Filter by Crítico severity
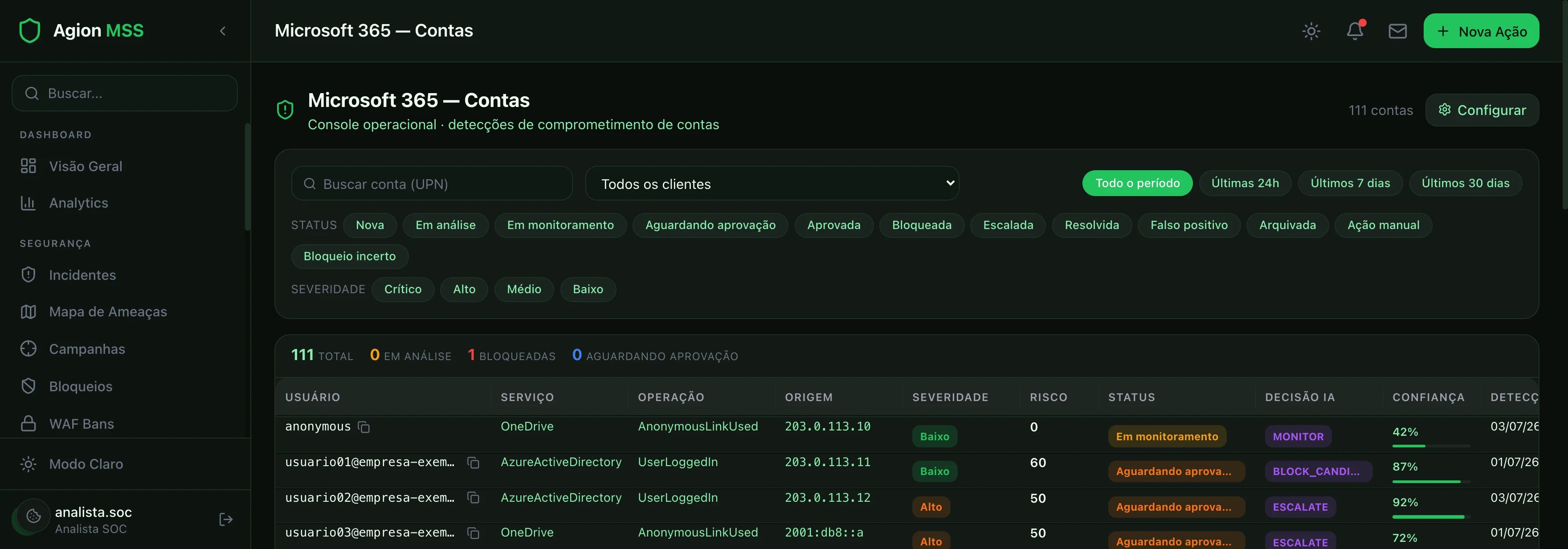The width and height of the screenshot is (1568, 549). tap(402, 289)
